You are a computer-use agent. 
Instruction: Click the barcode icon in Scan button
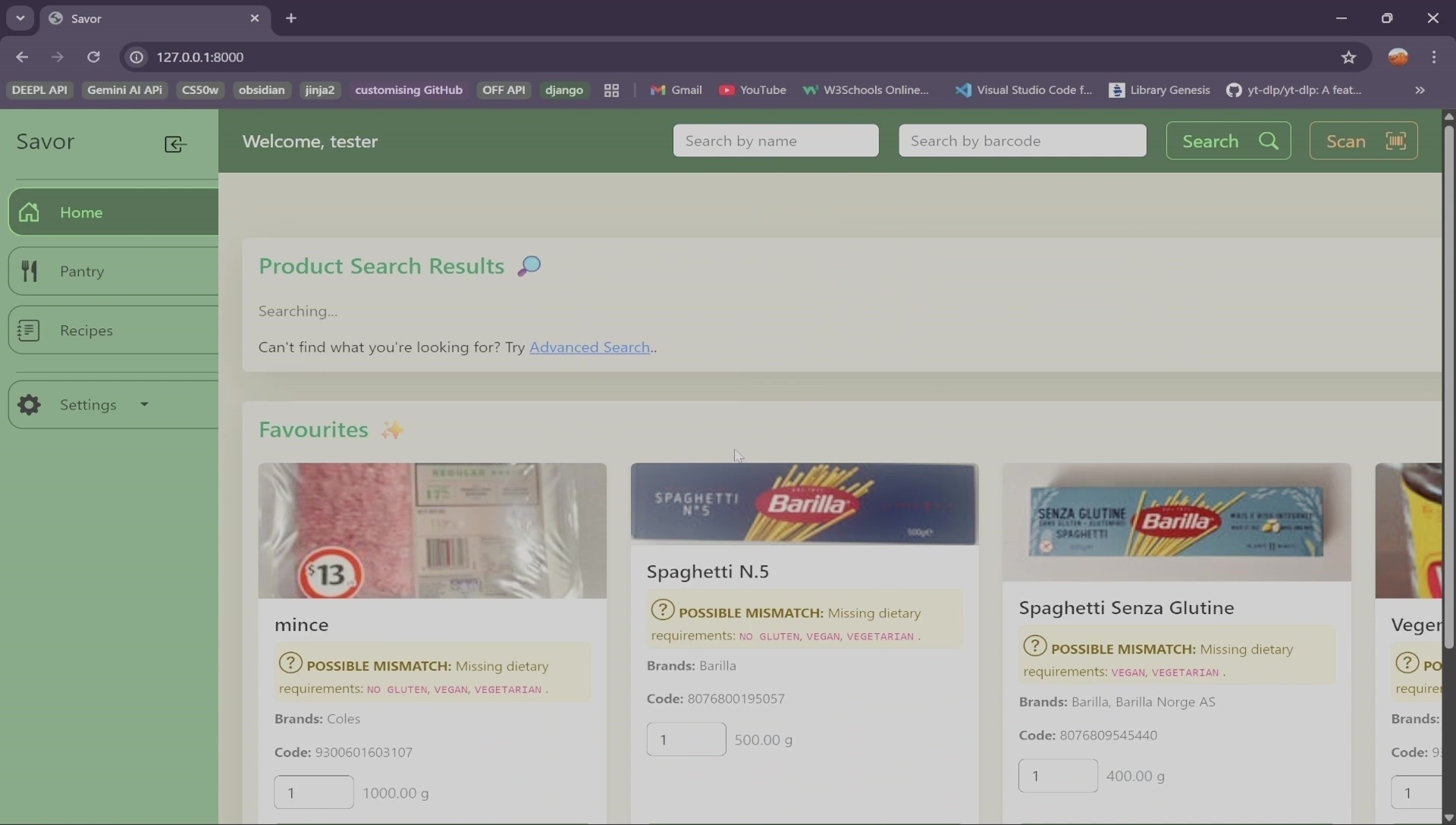click(x=1395, y=141)
